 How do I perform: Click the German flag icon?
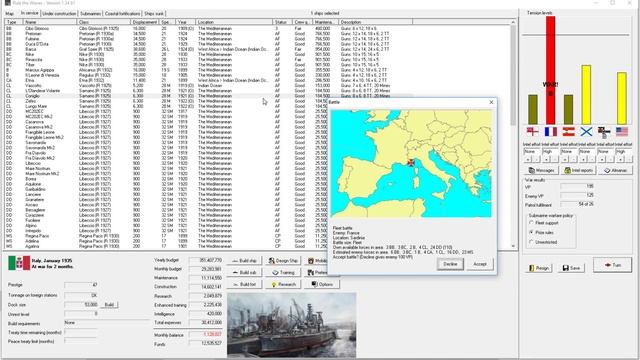(604, 131)
